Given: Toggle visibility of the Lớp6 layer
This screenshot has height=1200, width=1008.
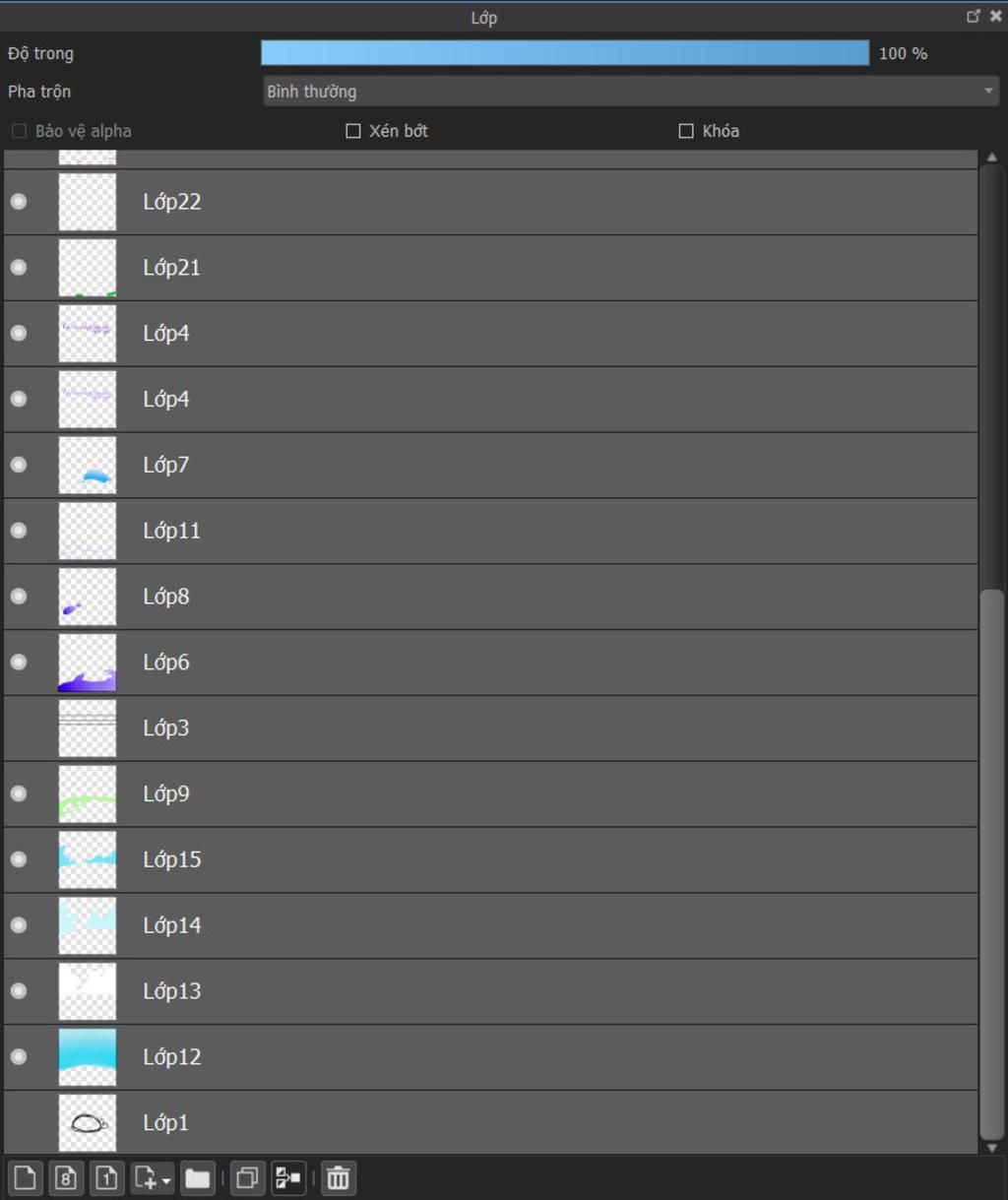Looking at the screenshot, I should 19,662.
